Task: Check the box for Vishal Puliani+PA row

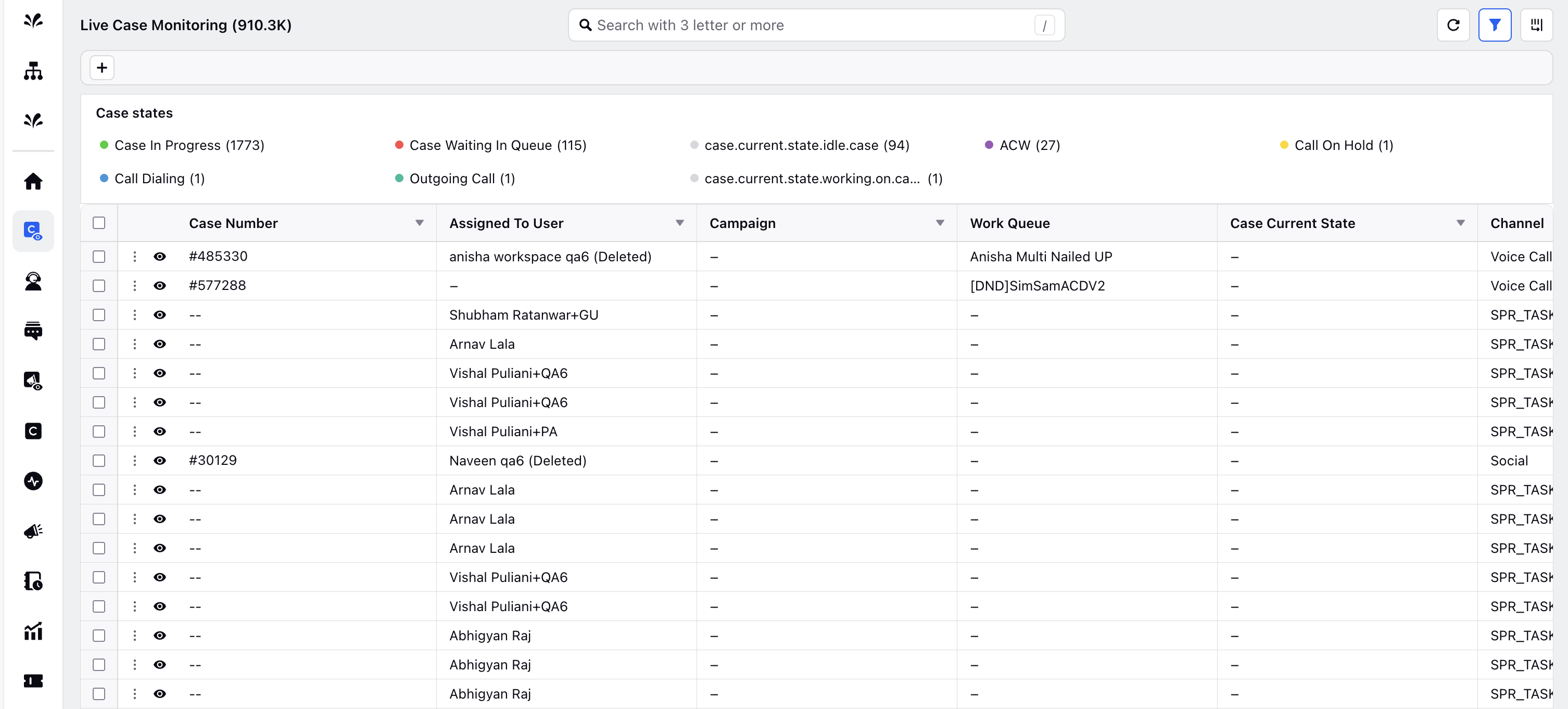Action: point(98,432)
